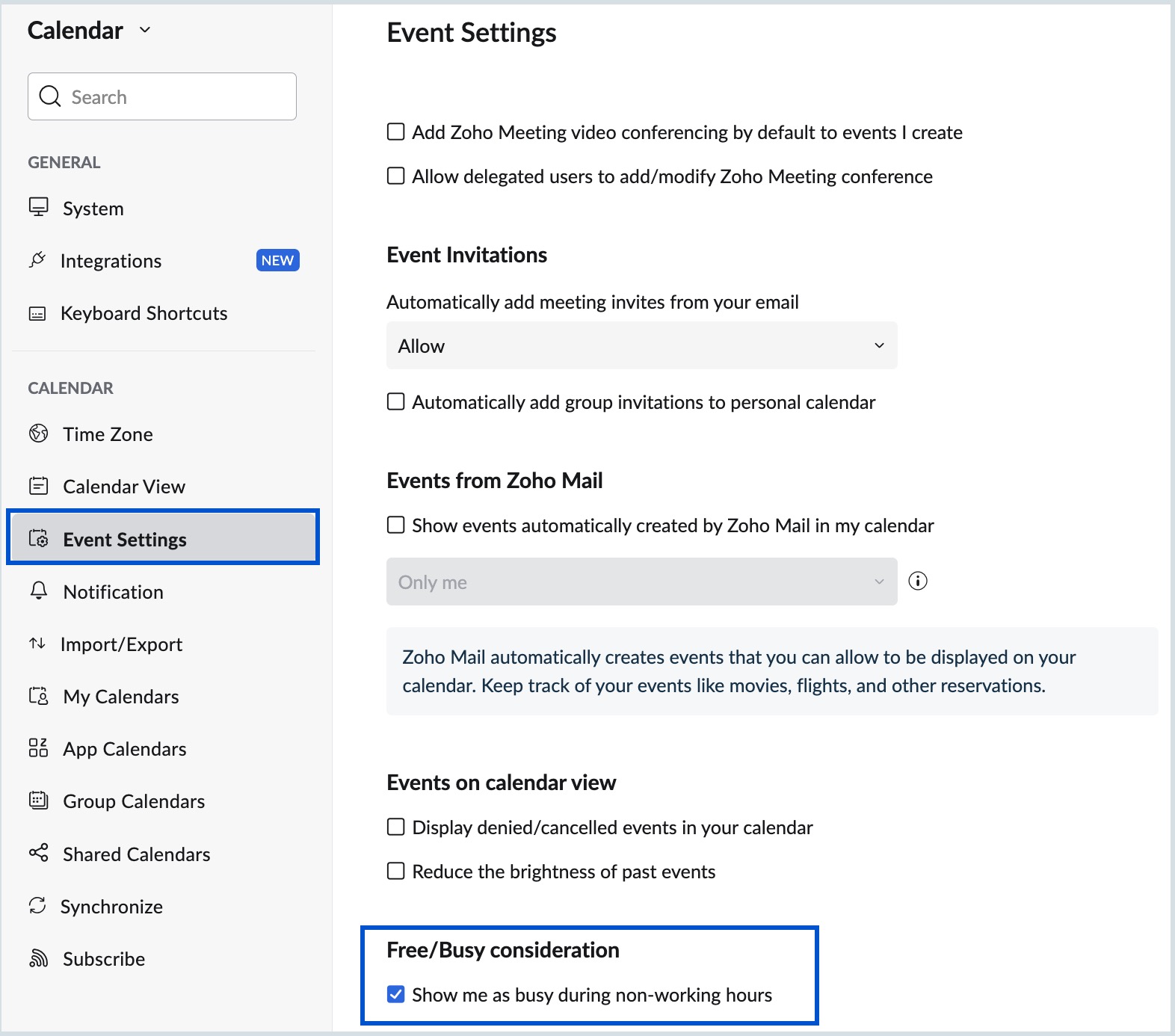Image resolution: width=1175 pixels, height=1036 pixels.
Task: Enable Zoho Meeting video conferencing by default
Action: tap(396, 132)
